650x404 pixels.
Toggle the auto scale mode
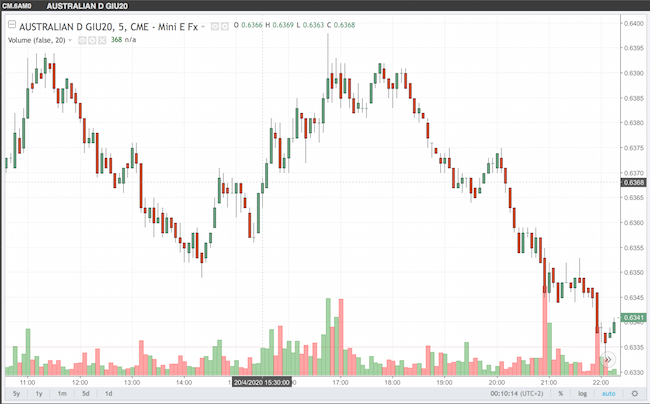pyautogui.click(x=609, y=394)
